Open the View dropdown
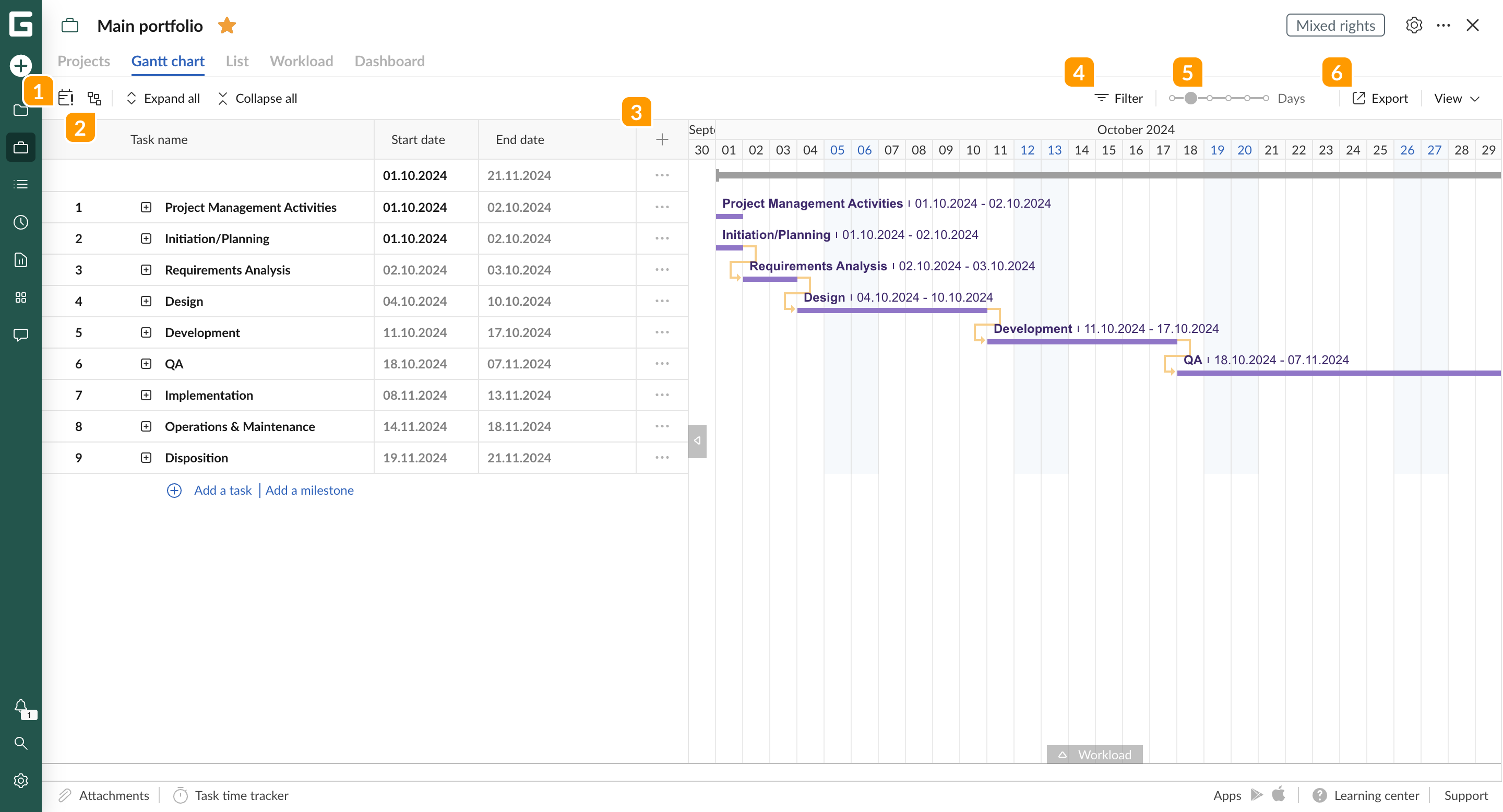 [x=1457, y=98]
